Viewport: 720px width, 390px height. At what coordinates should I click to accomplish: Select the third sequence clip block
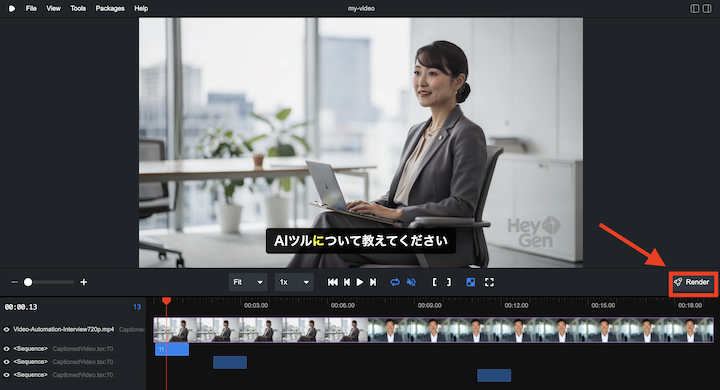point(494,375)
